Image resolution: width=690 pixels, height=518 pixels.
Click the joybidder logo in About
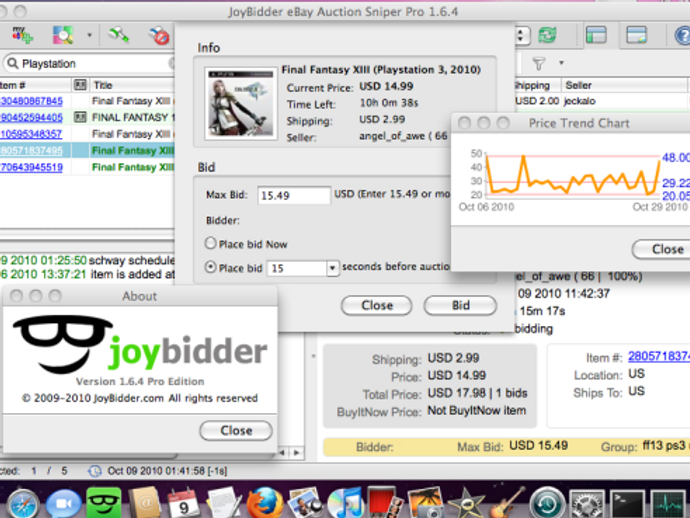tap(140, 345)
